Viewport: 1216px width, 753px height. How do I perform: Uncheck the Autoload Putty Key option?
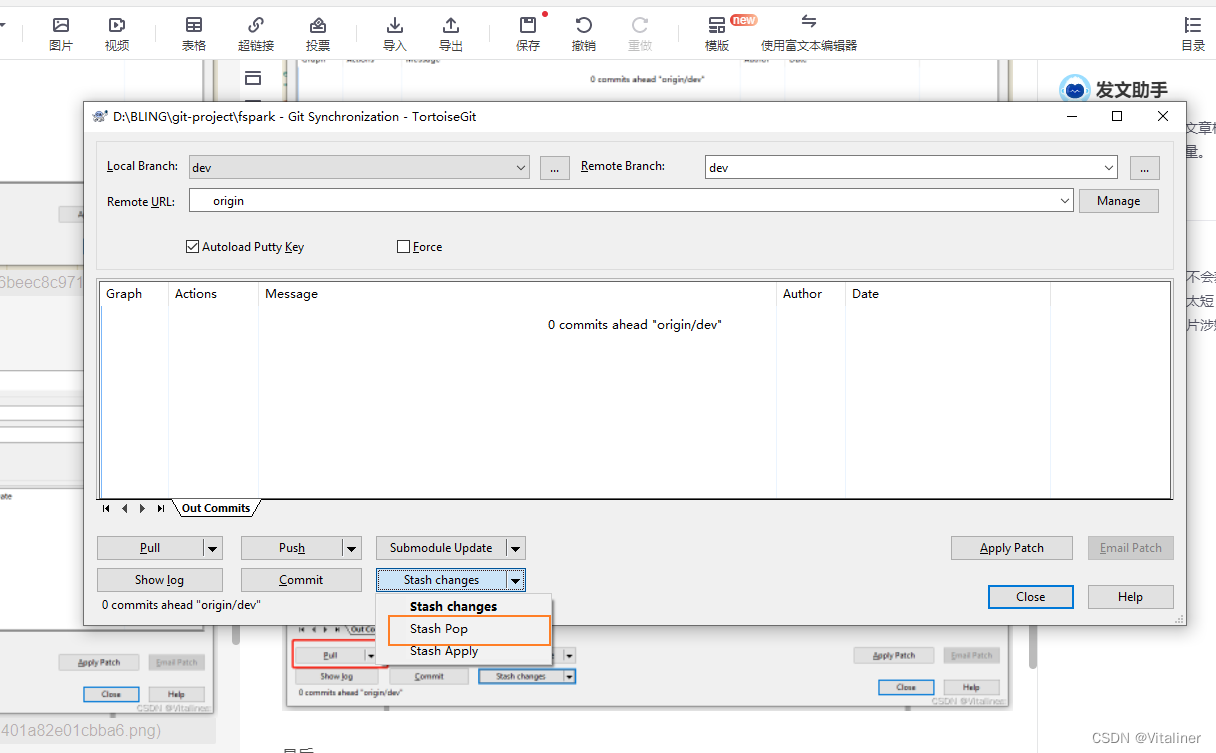(x=191, y=246)
